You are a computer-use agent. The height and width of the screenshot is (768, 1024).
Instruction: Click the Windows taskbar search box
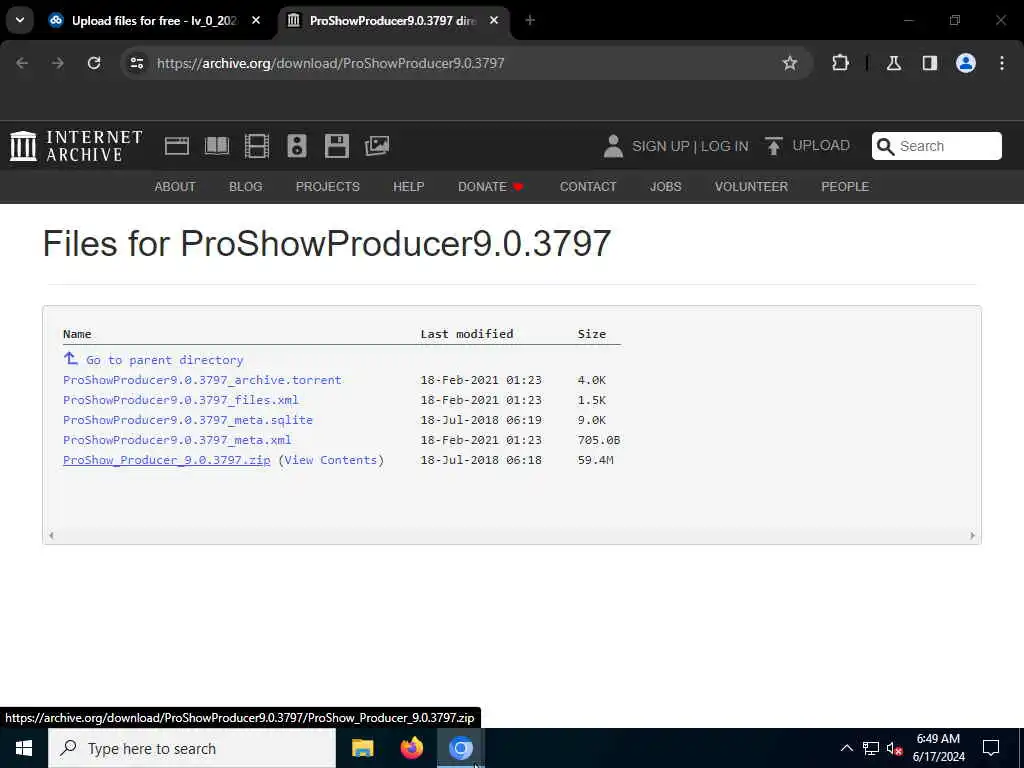coord(192,748)
